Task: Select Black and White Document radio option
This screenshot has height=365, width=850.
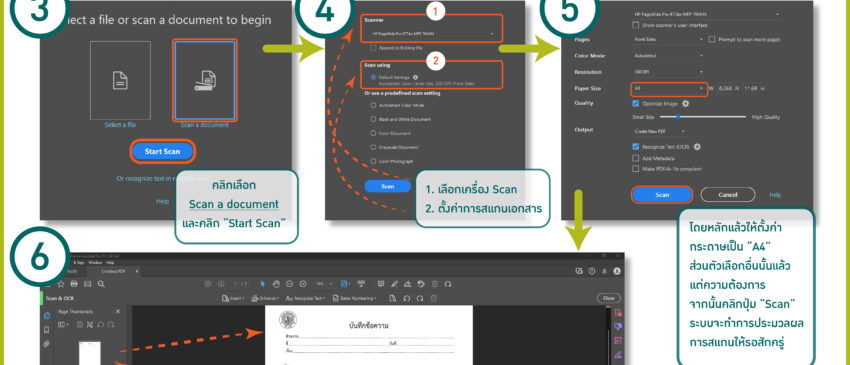Action: coord(373,119)
